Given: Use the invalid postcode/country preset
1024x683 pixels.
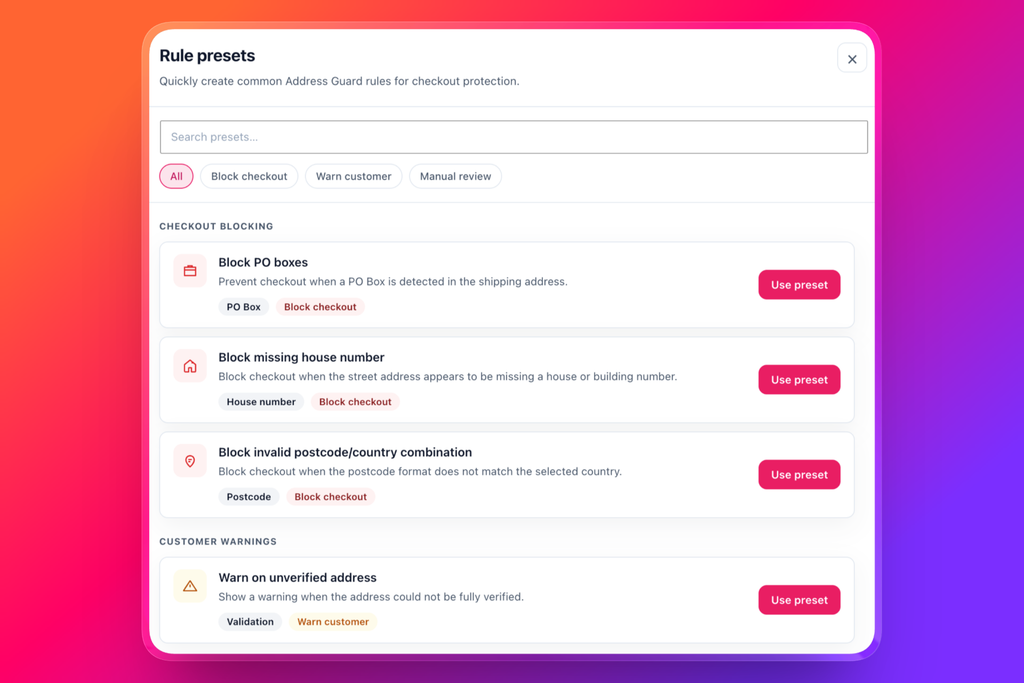Looking at the screenshot, I should 799,475.
